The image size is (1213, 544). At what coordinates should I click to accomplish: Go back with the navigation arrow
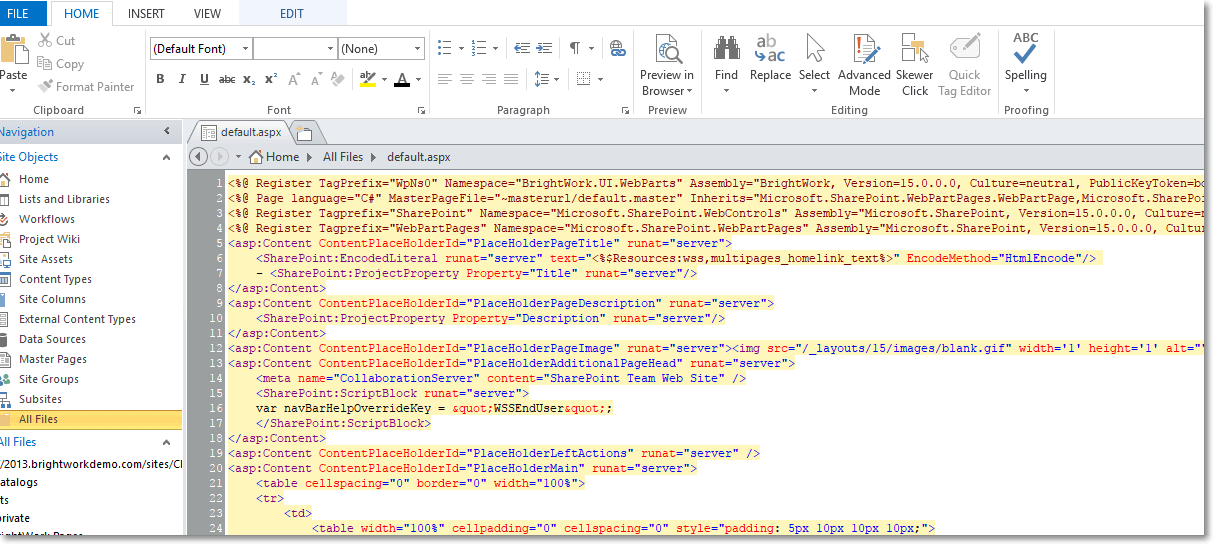click(x=198, y=157)
